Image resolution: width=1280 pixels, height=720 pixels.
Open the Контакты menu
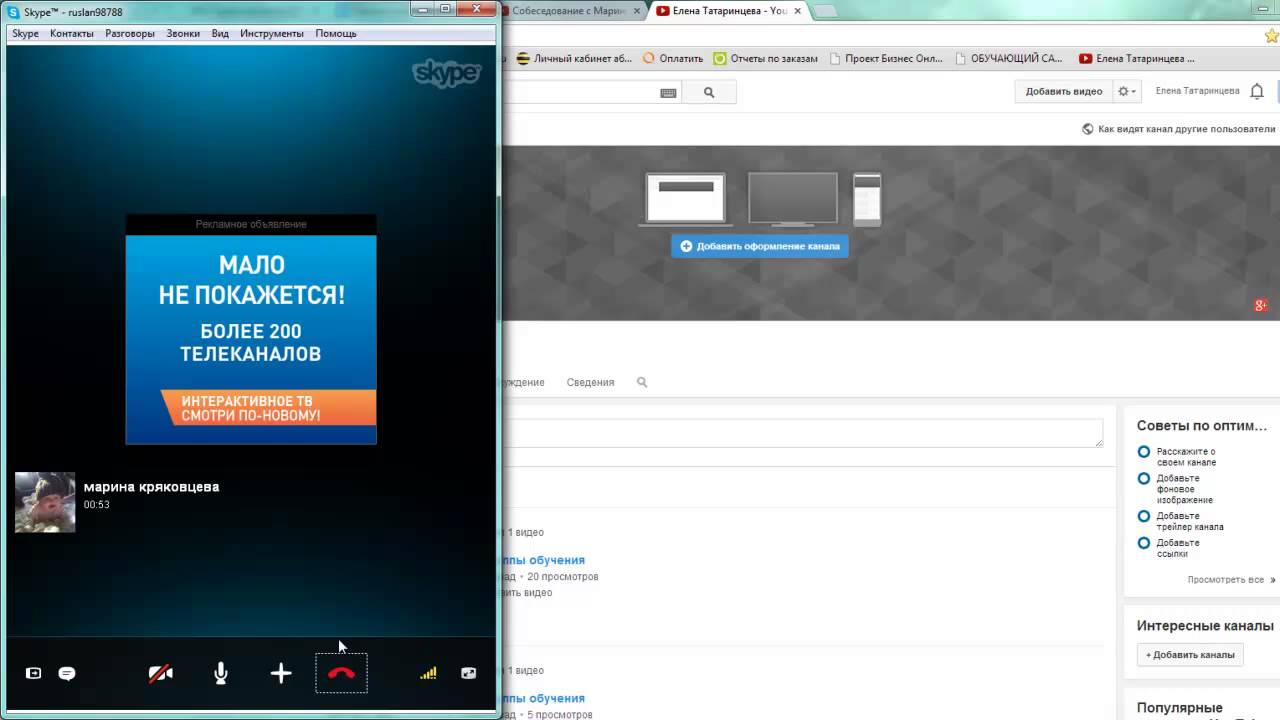click(72, 33)
